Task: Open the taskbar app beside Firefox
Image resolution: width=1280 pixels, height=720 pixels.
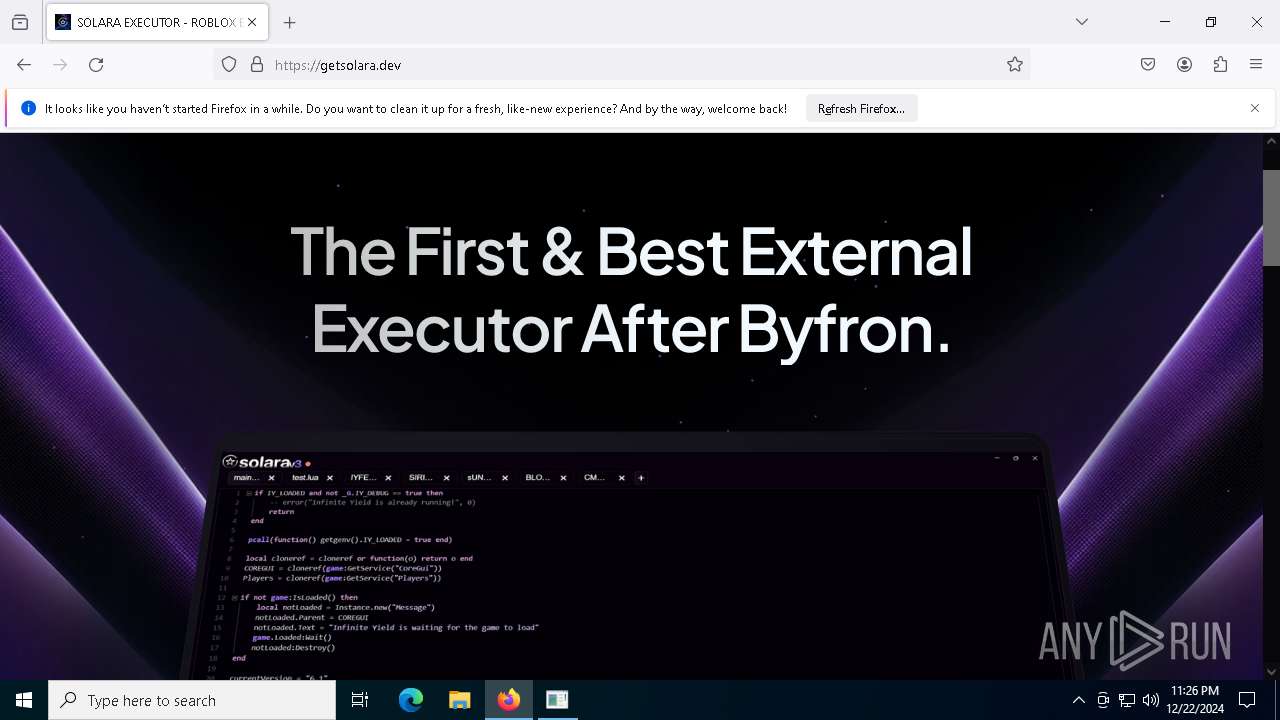Action: pyautogui.click(x=557, y=700)
